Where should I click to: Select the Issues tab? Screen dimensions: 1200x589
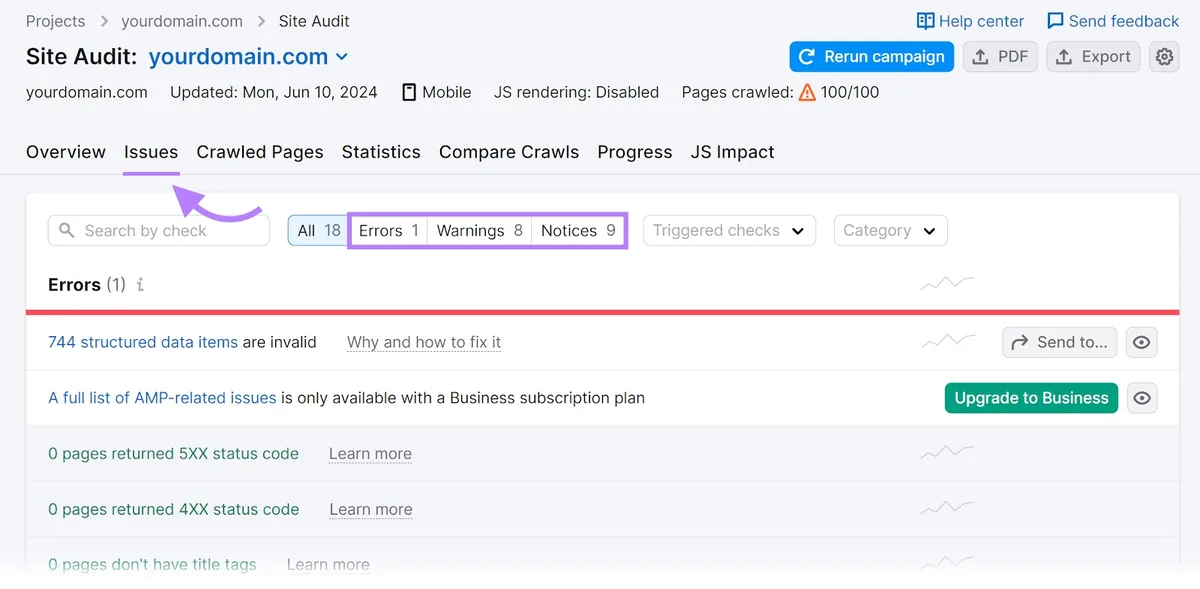(151, 152)
